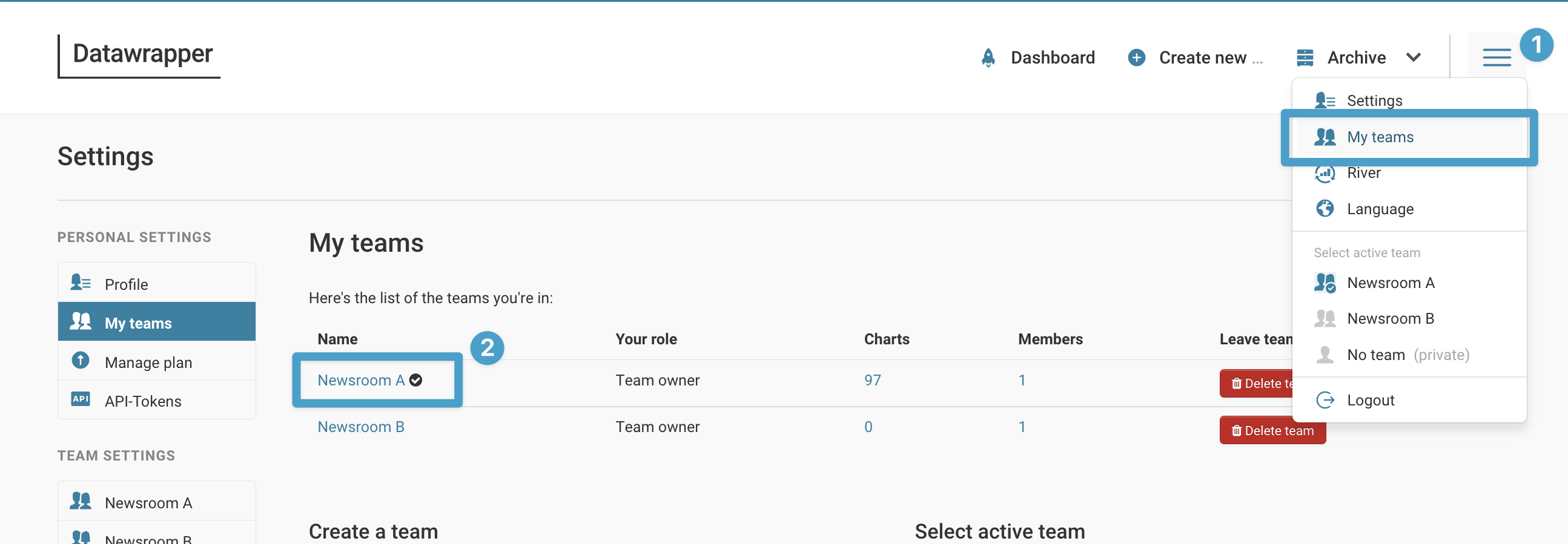Click the API badge icon
The width and height of the screenshot is (1568, 544).
coord(81,399)
